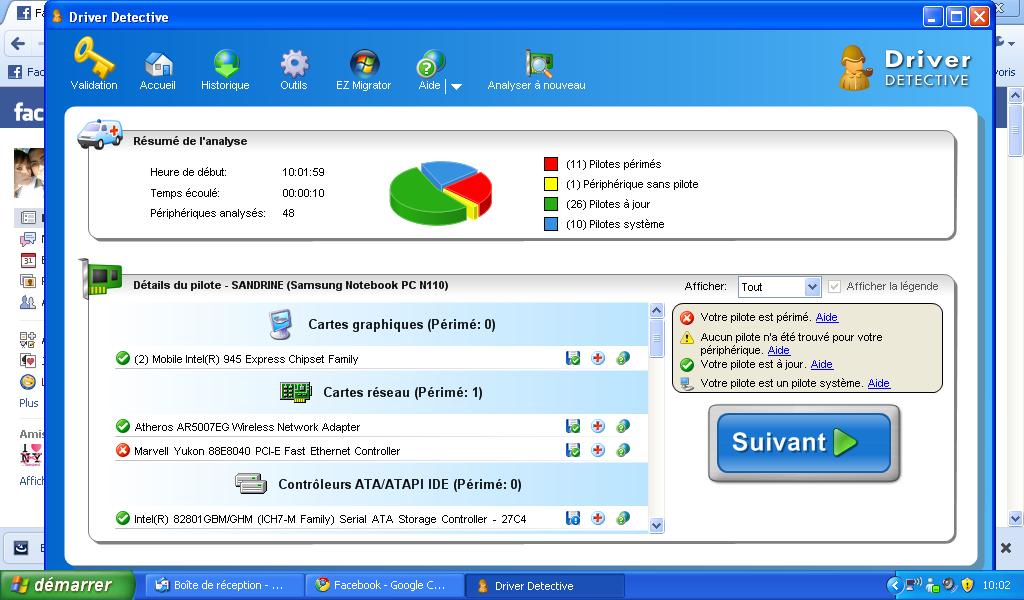1024x600 pixels.
Task: Click the Cartes réseau (Périmé: 1) heading
Action: [403, 392]
